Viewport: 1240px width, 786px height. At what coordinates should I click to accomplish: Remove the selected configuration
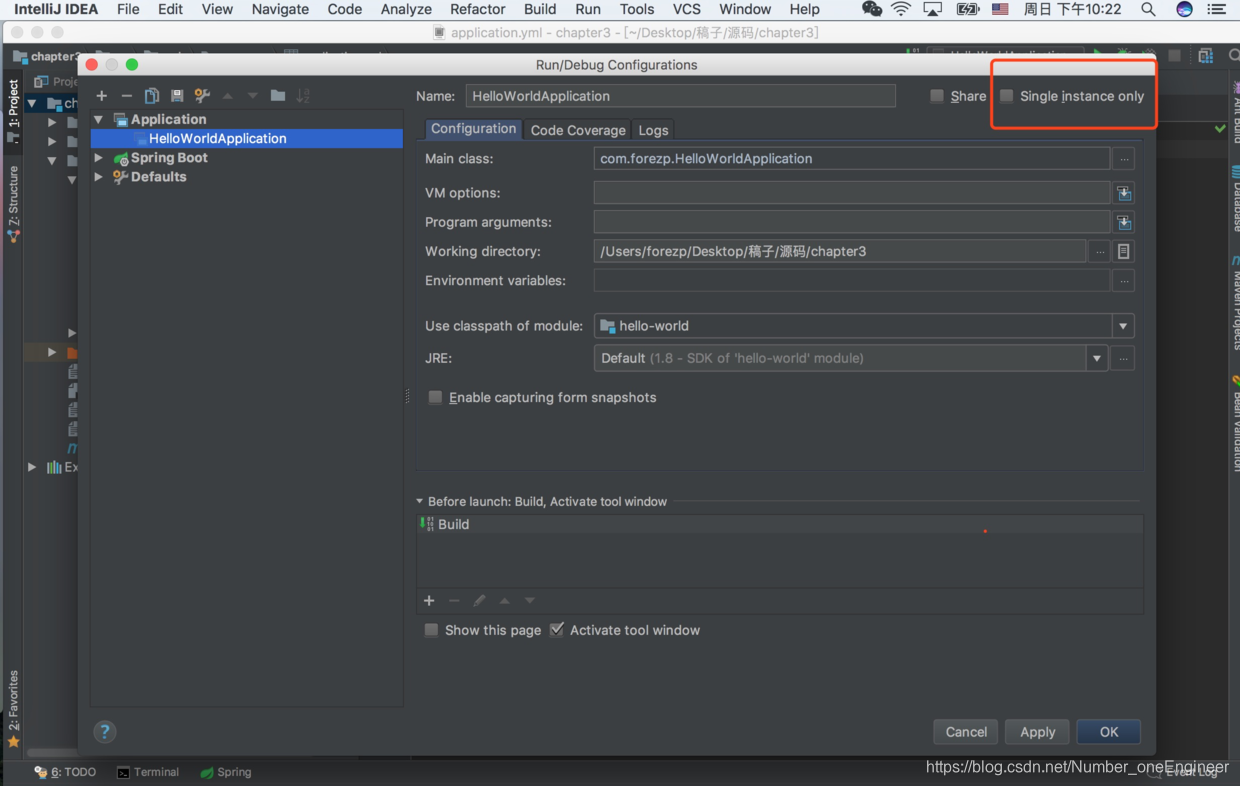[126, 96]
